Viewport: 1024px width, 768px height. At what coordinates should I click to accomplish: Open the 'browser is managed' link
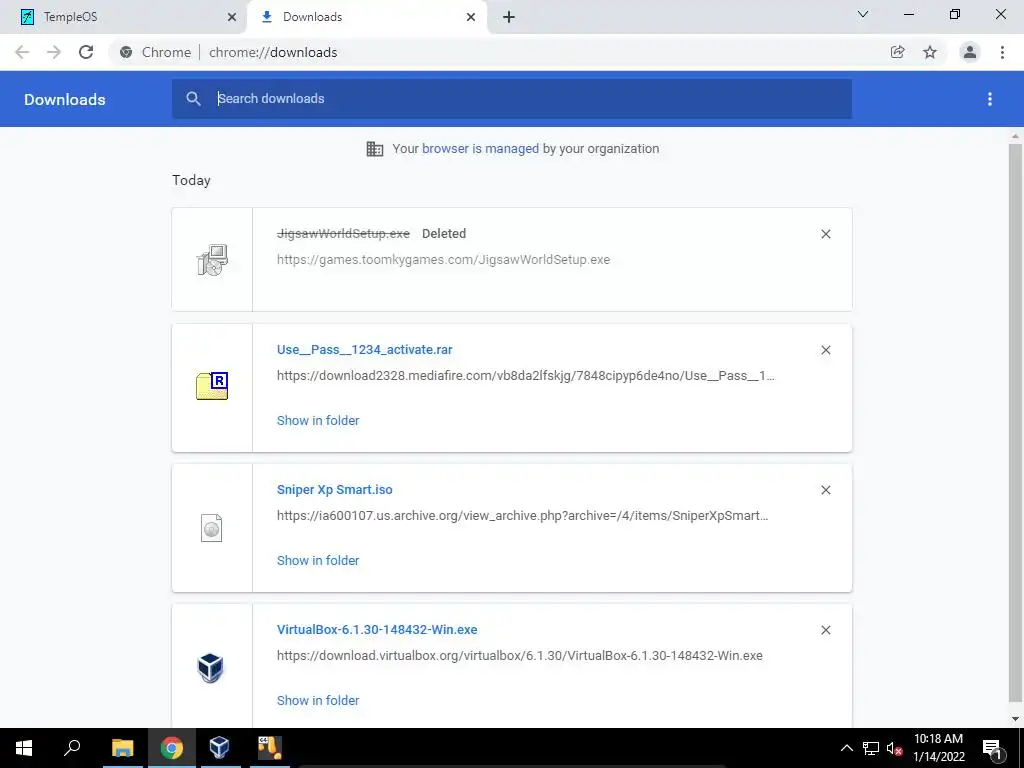[x=480, y=149]
